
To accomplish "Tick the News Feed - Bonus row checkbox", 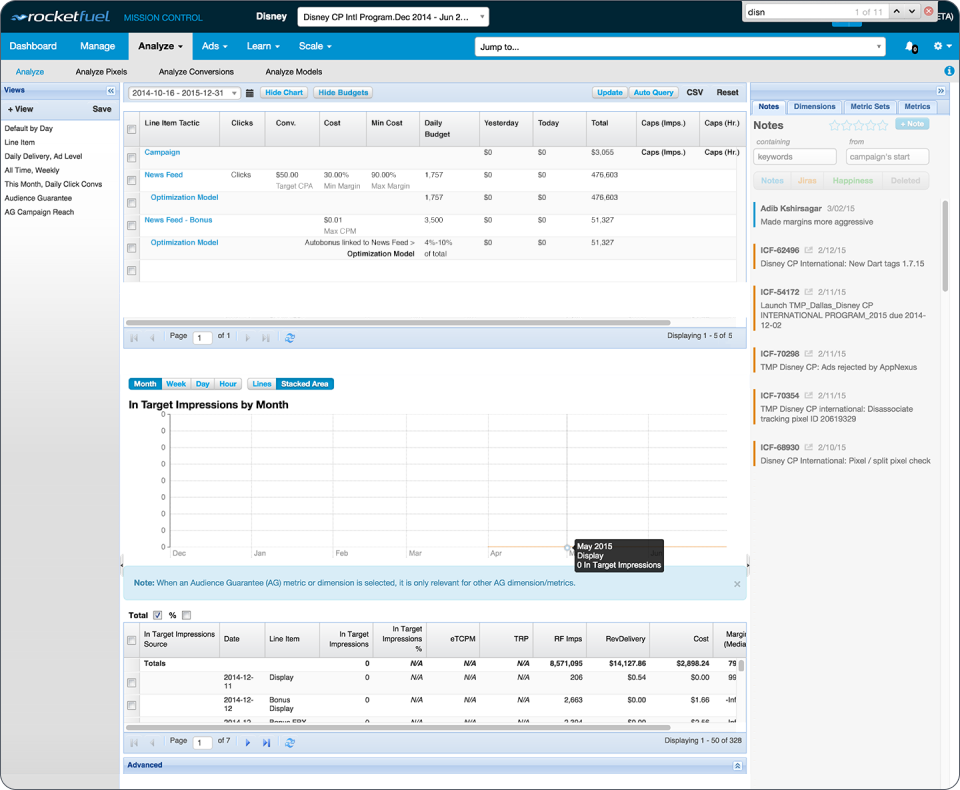I will 132,226.
